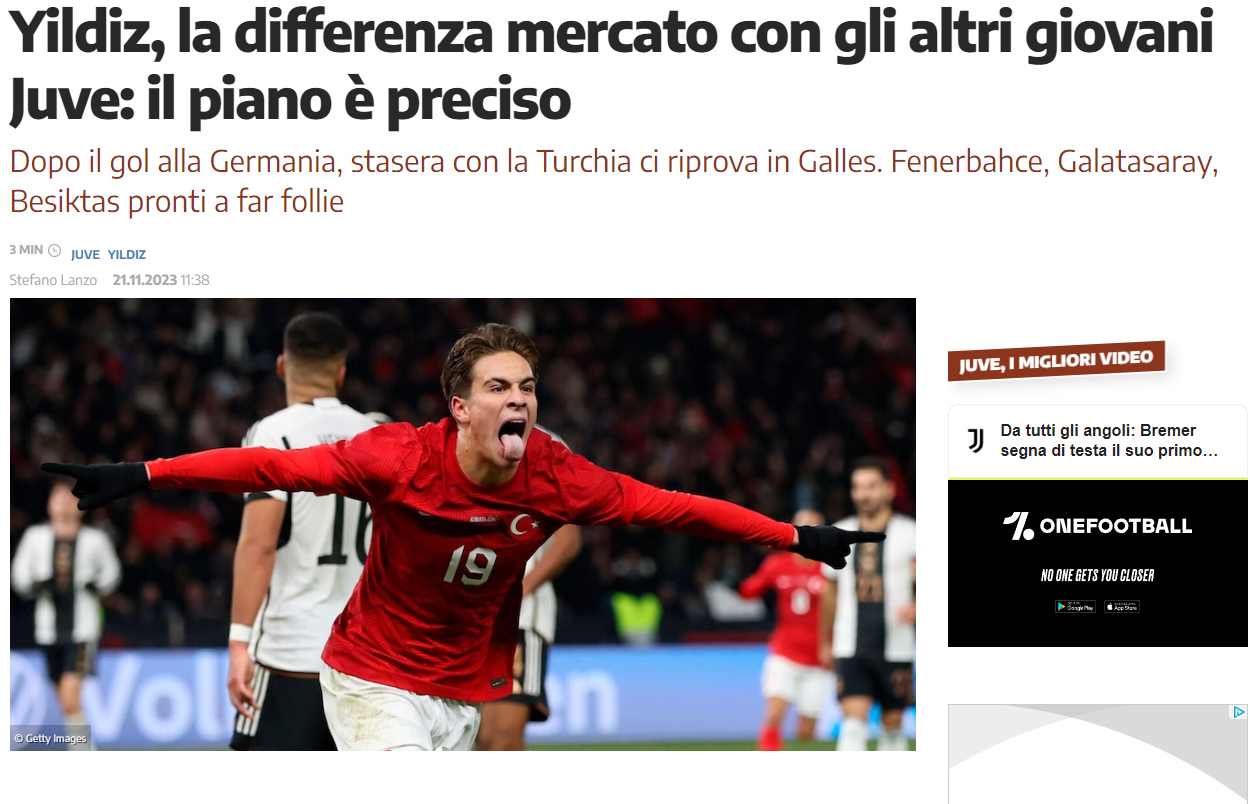
Task: Click the Juventus logo in the video widget
Action: point(975,440)
